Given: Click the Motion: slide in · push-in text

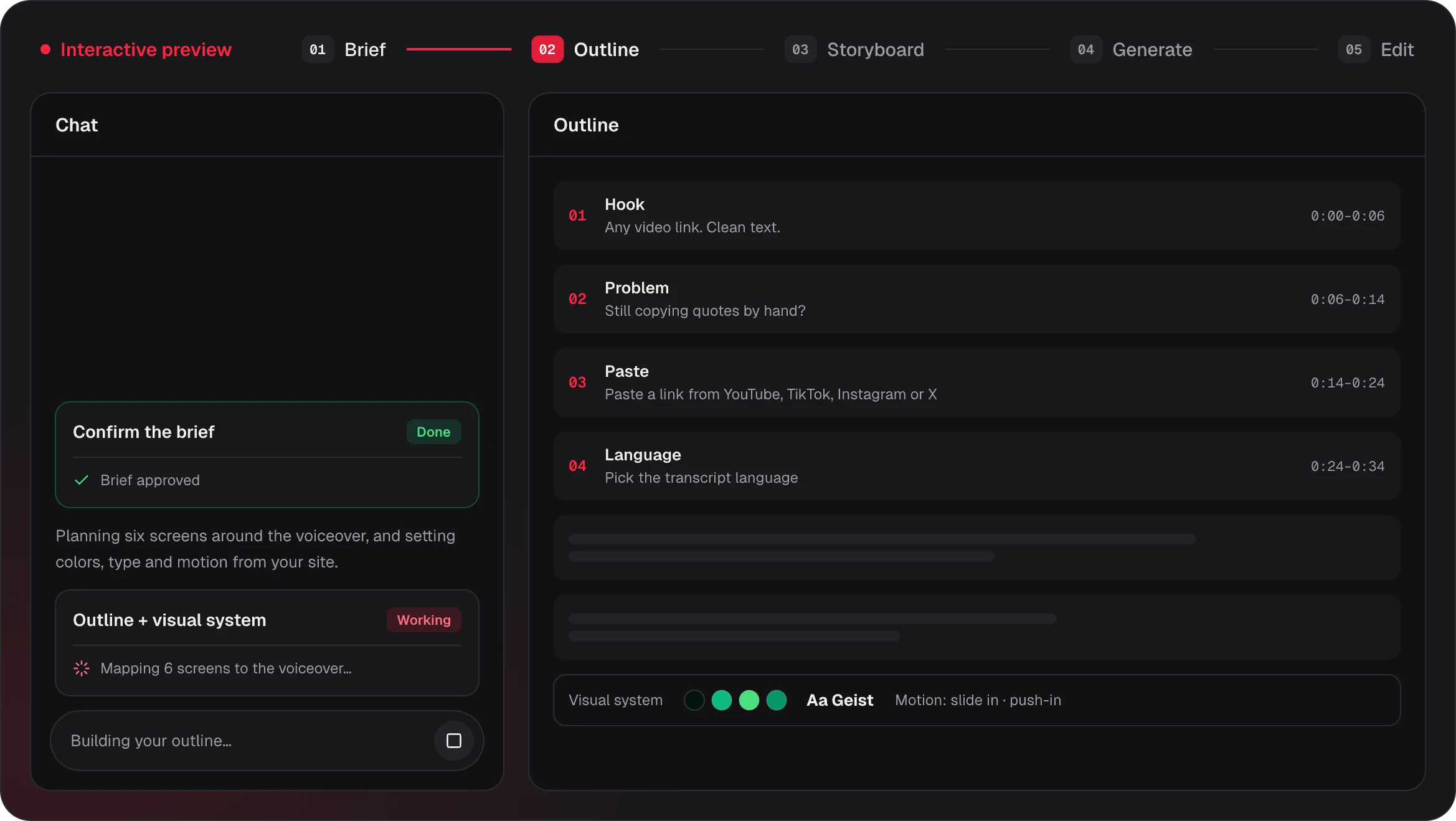Looking at the screenshot, I should click(978, 700).
